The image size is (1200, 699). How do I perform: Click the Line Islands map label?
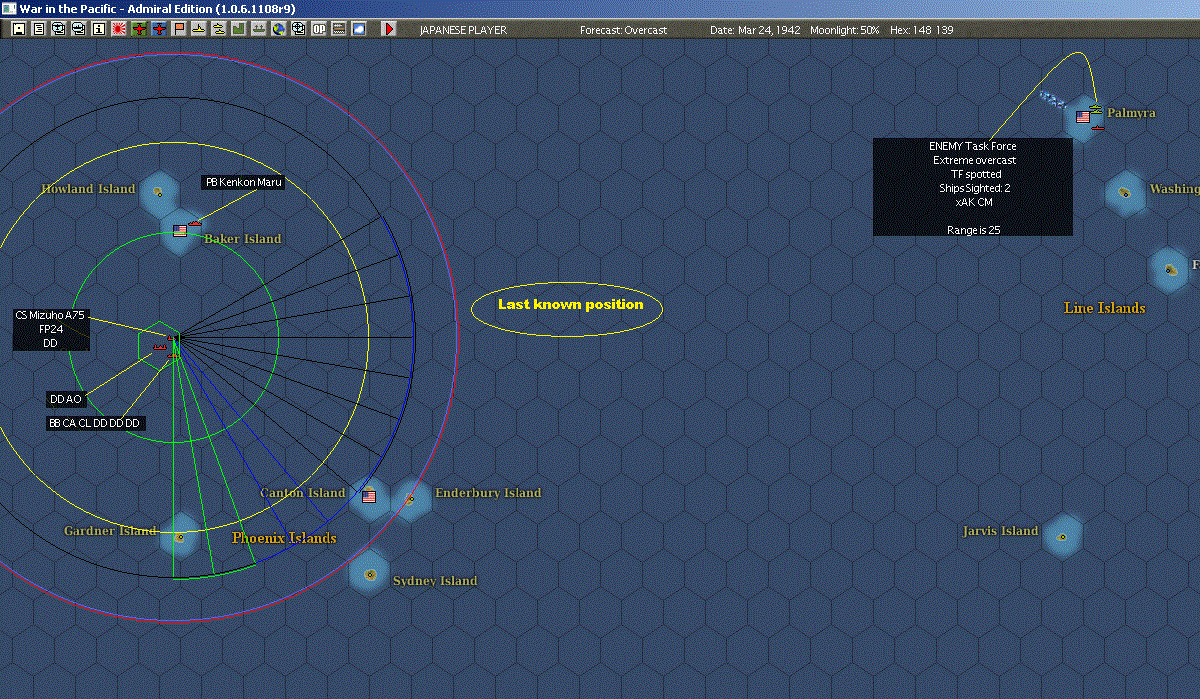pyautogui.click(x=1104, y=308)
